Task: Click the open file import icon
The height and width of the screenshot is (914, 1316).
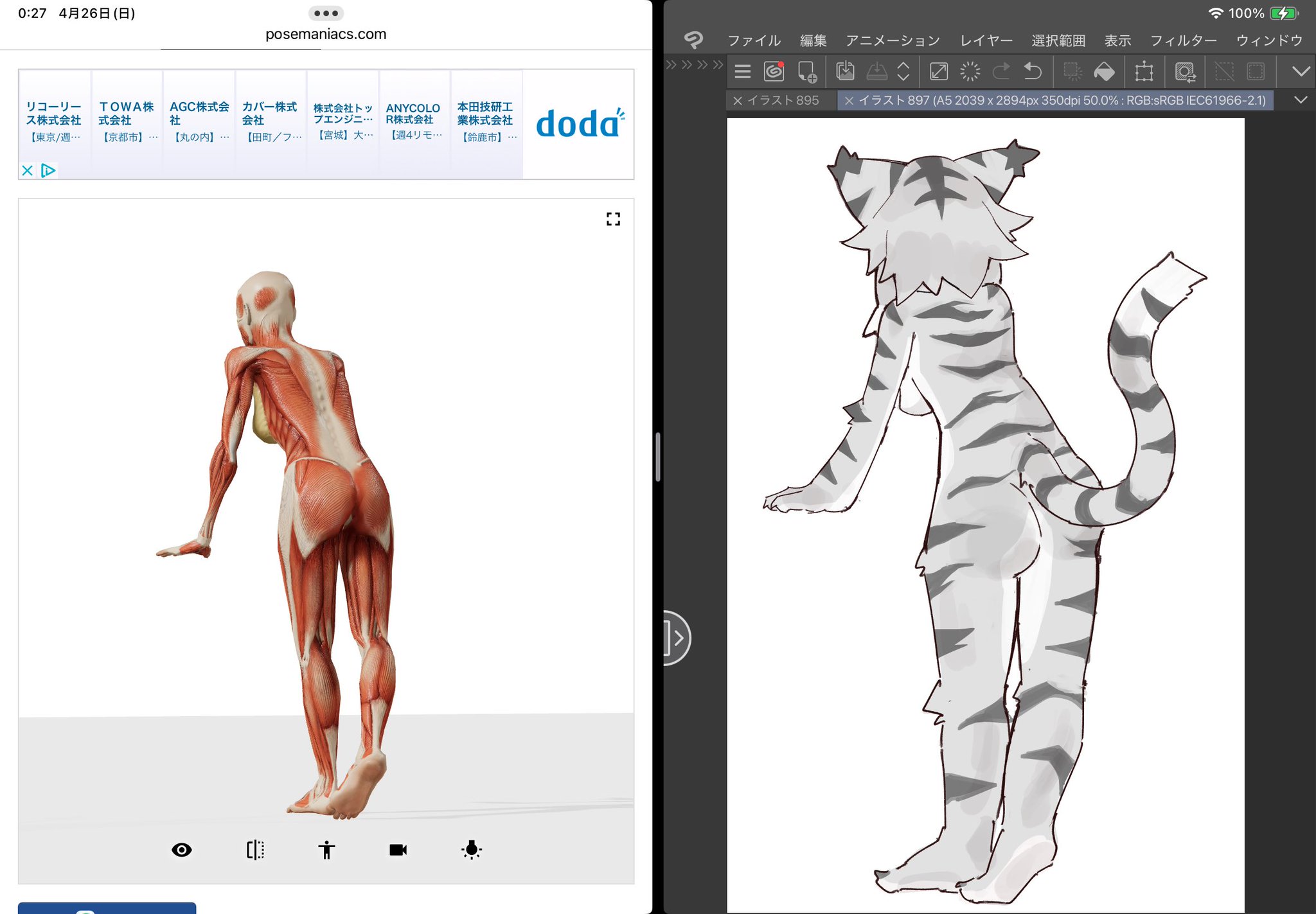Action: (x=845, y=71)
